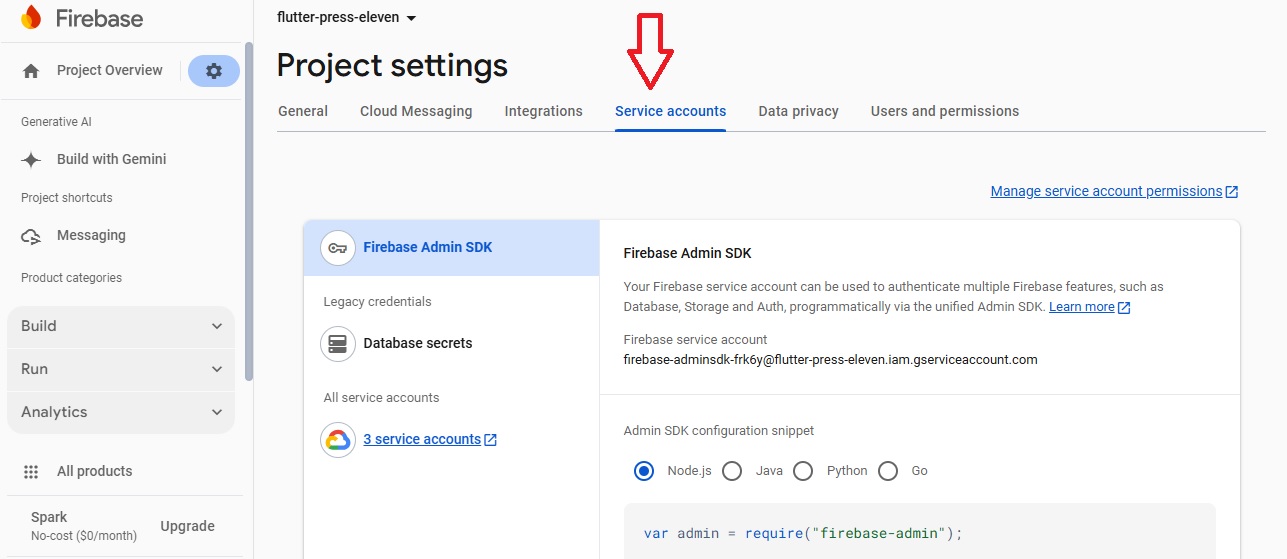Expand the Analytics category
This screenshot has height=559, width=1287.
click(121, 412)
